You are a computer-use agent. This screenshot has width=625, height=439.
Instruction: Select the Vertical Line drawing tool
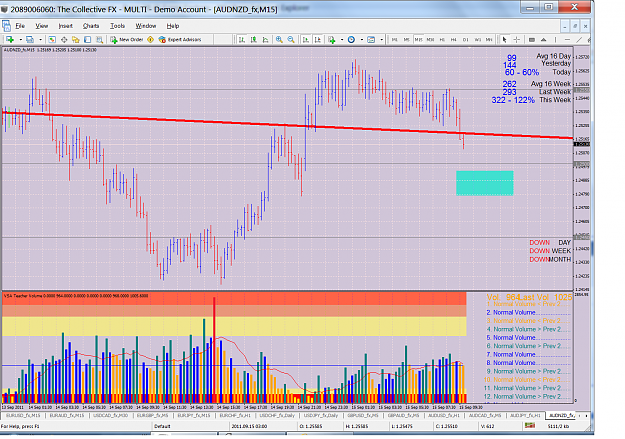[x=555, y=39]
